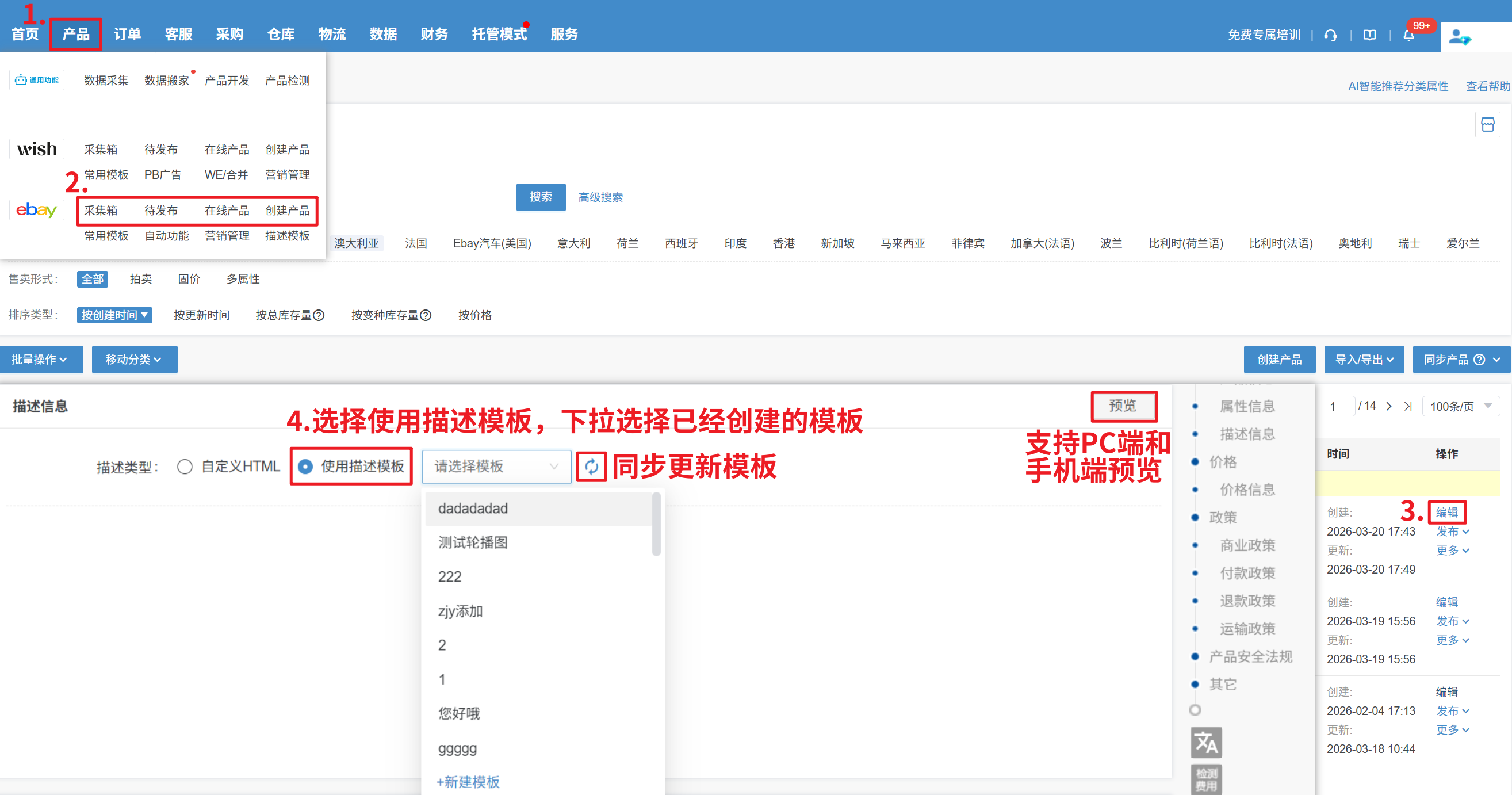Click the sync refresh template icon
This screenshot has width=1512, height=795.
coord(591,466)
